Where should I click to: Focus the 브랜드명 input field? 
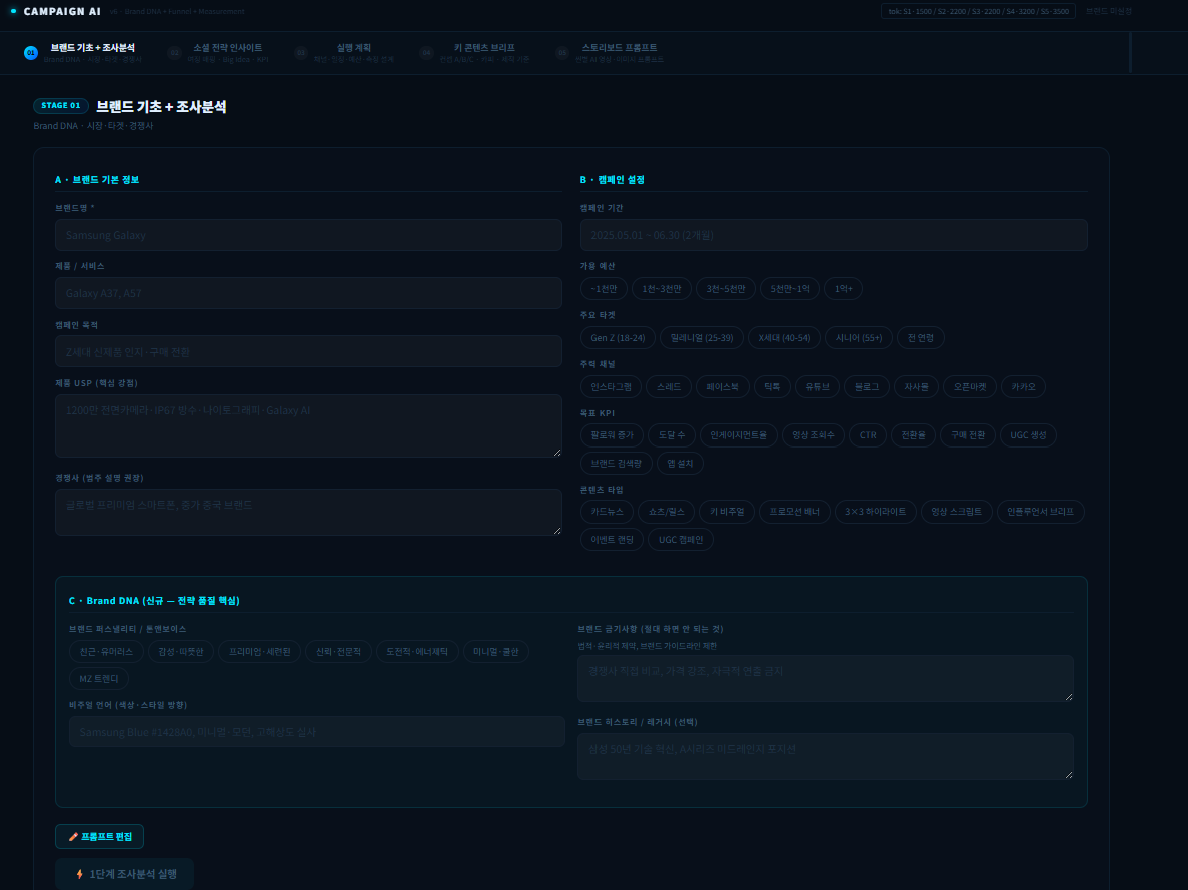(308, 235)
